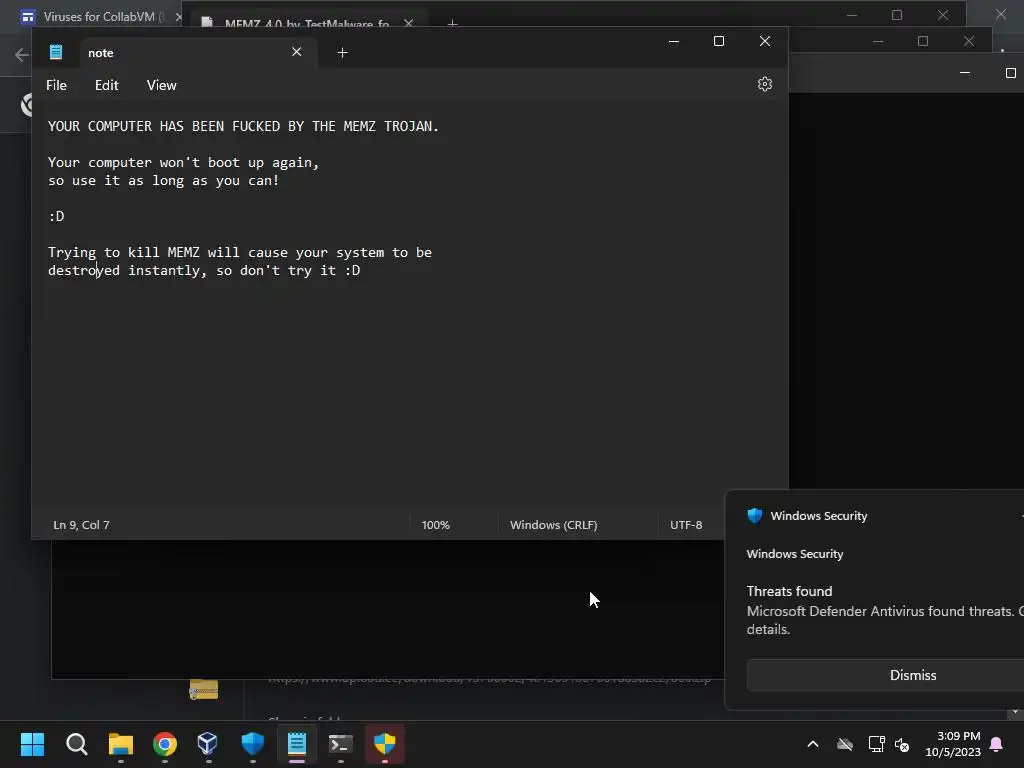Open the clock showing 3:09 PM
Image resolution: width=1024 pixels, height=768 pixels.
pos(953,744)
